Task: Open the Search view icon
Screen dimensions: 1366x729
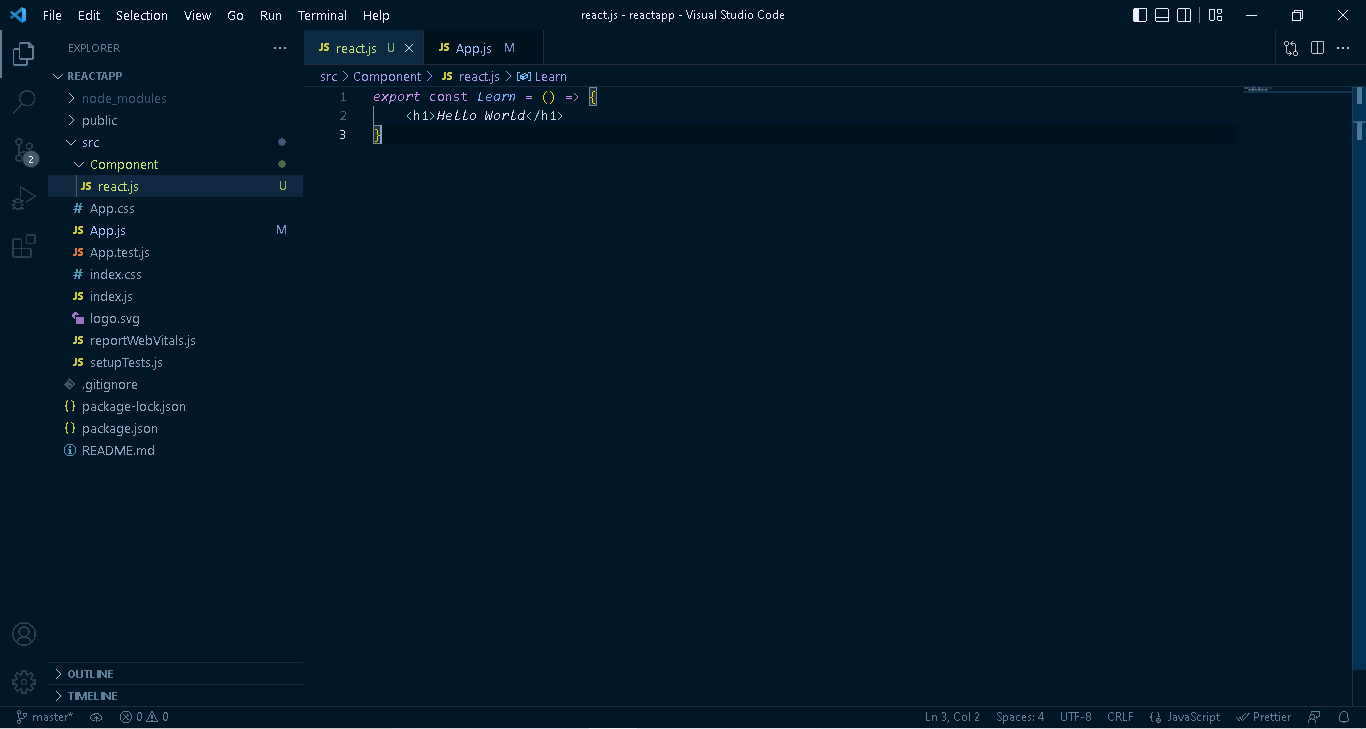Action: [x=24, y=101]
